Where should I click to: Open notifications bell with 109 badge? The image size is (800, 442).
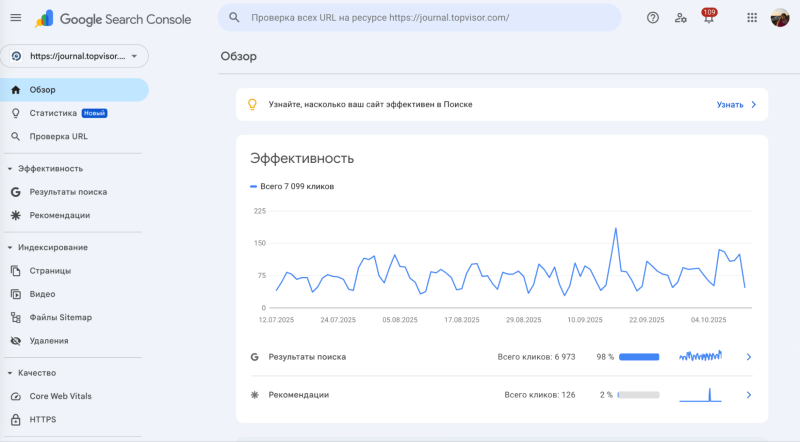pos(709,17)
